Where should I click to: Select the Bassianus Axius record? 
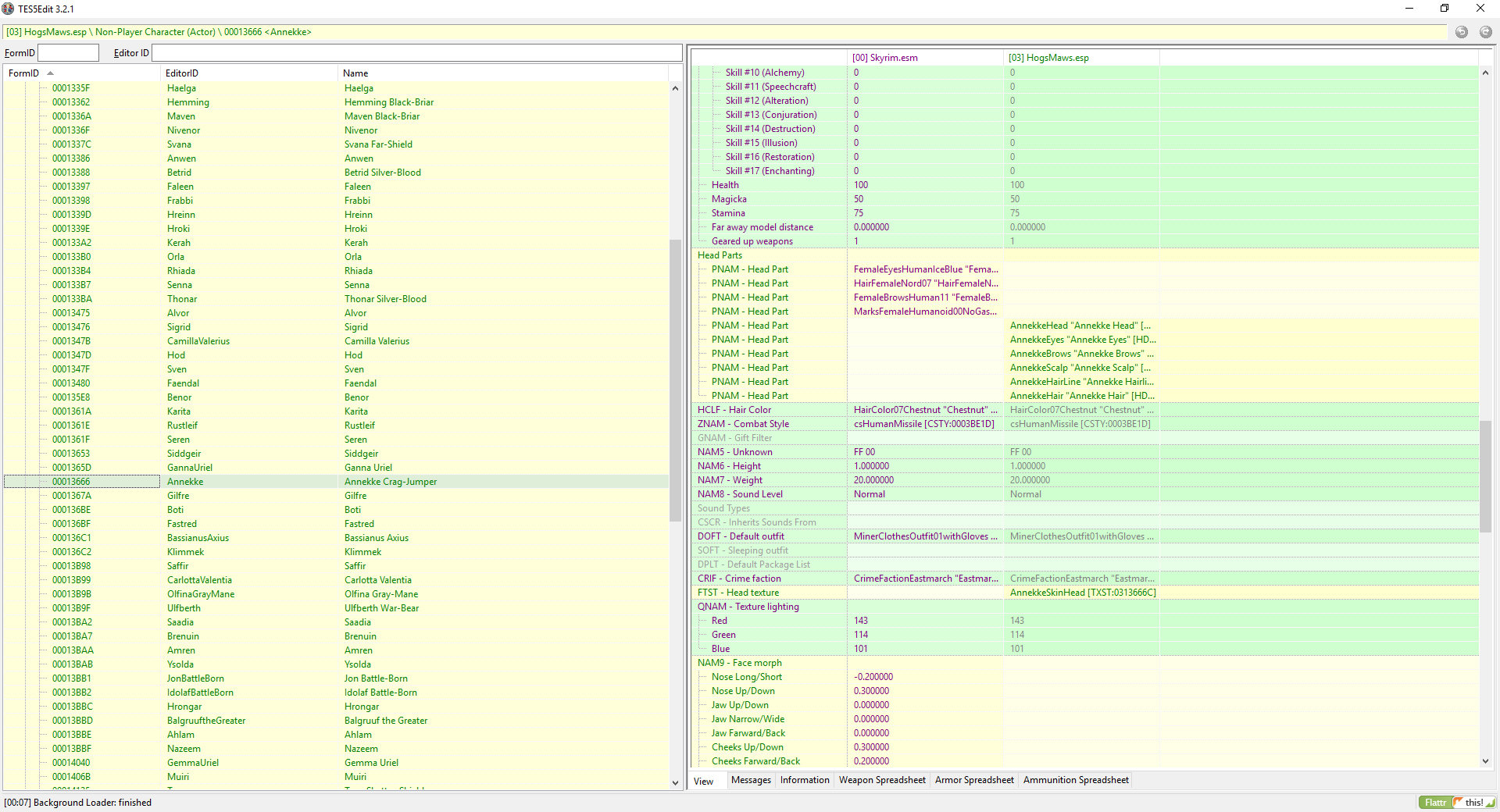(336, 538)
